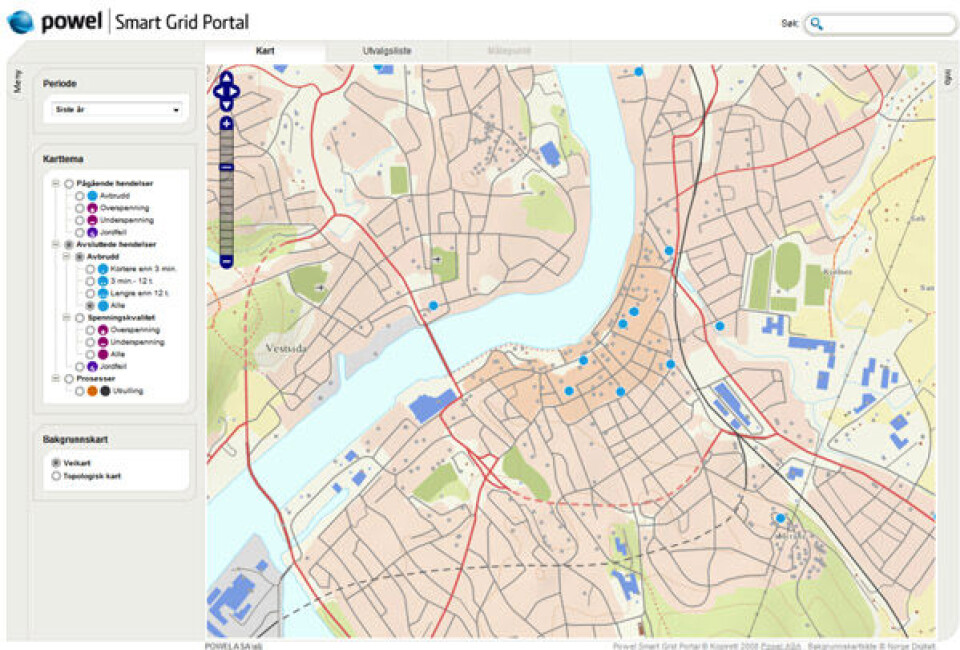Open the Periode dropdown

click(116, 110)
